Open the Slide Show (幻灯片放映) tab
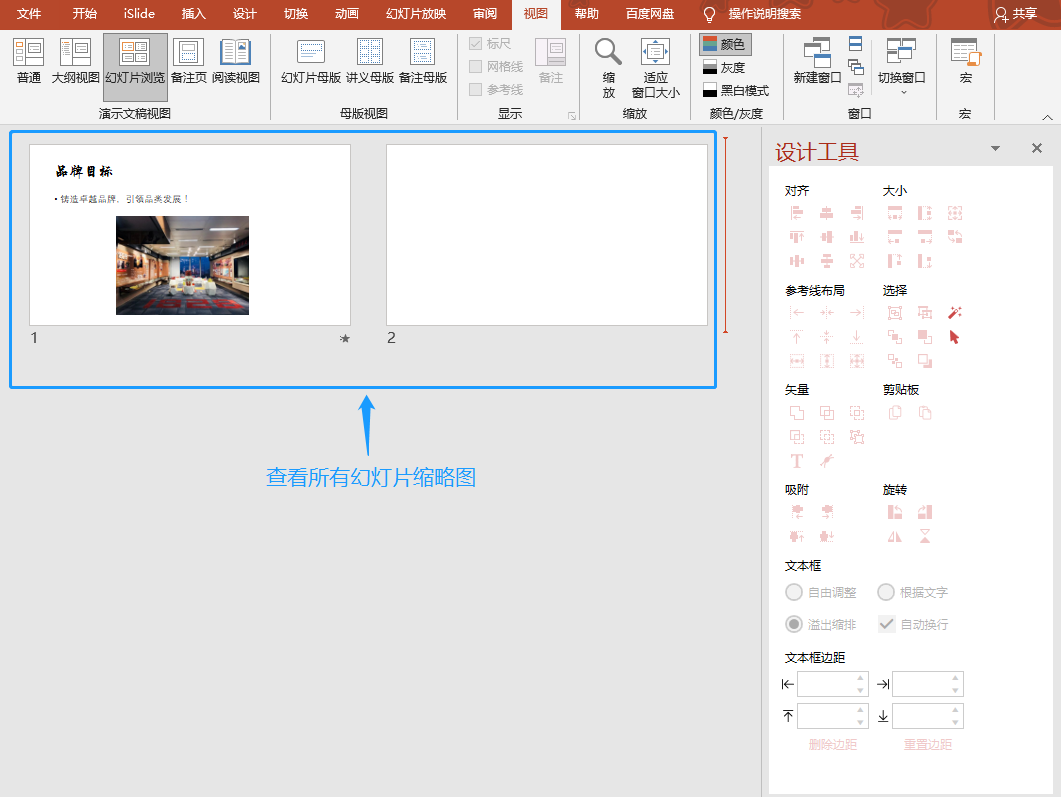Screen dimensions: 1061x797 tap(415, 14)
